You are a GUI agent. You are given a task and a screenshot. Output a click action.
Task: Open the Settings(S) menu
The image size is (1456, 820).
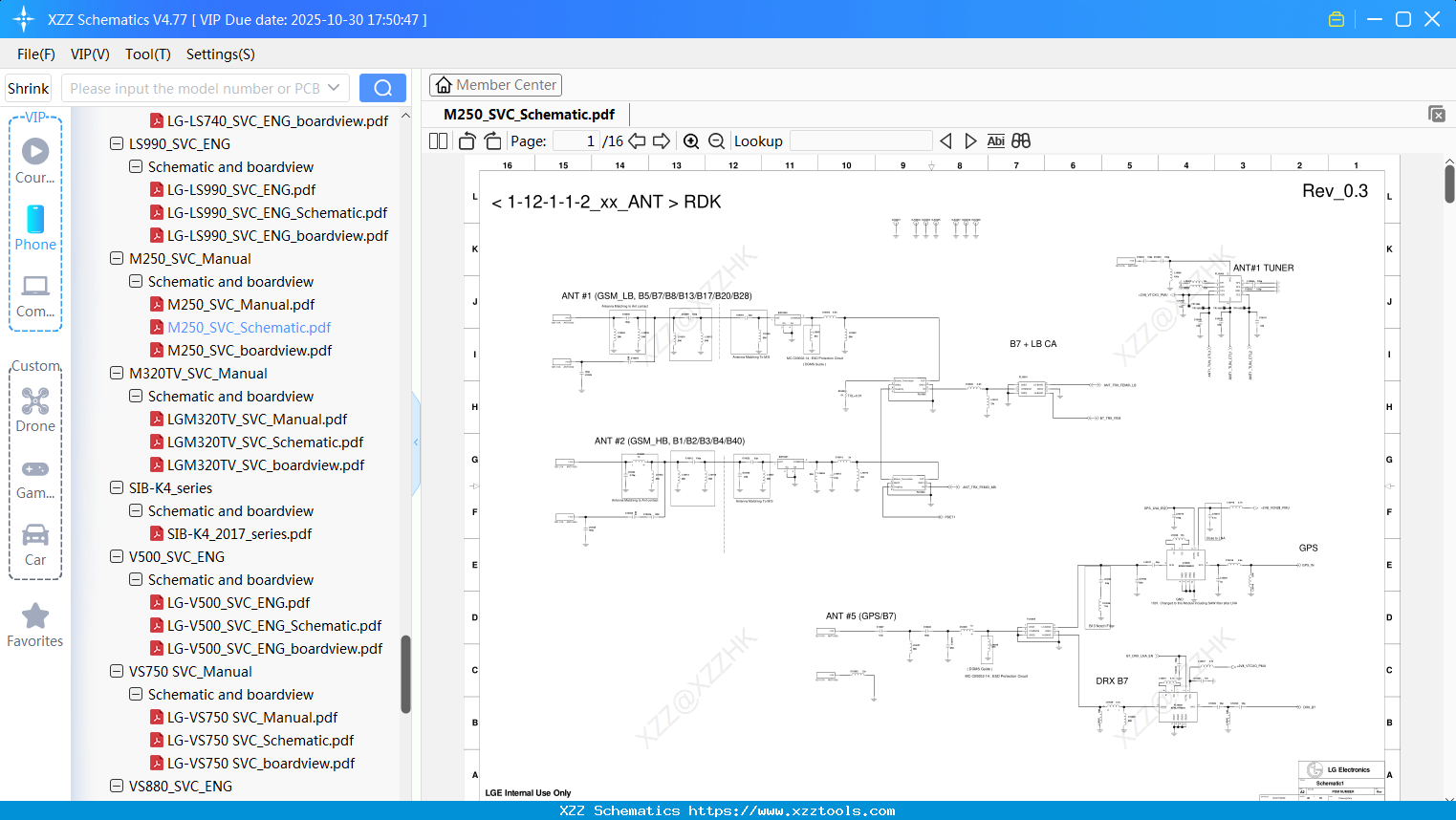tap(220, 54)
